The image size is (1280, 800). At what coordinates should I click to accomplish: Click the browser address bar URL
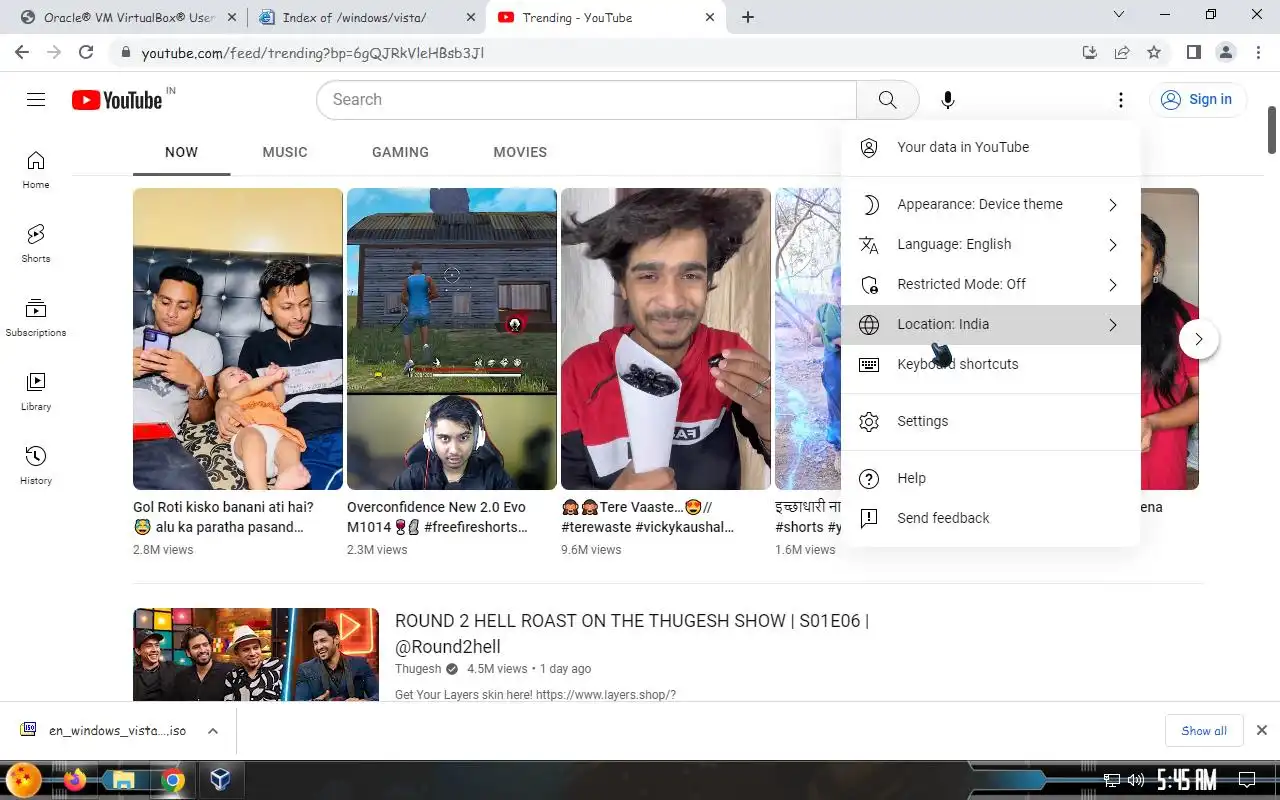point(313,52)
